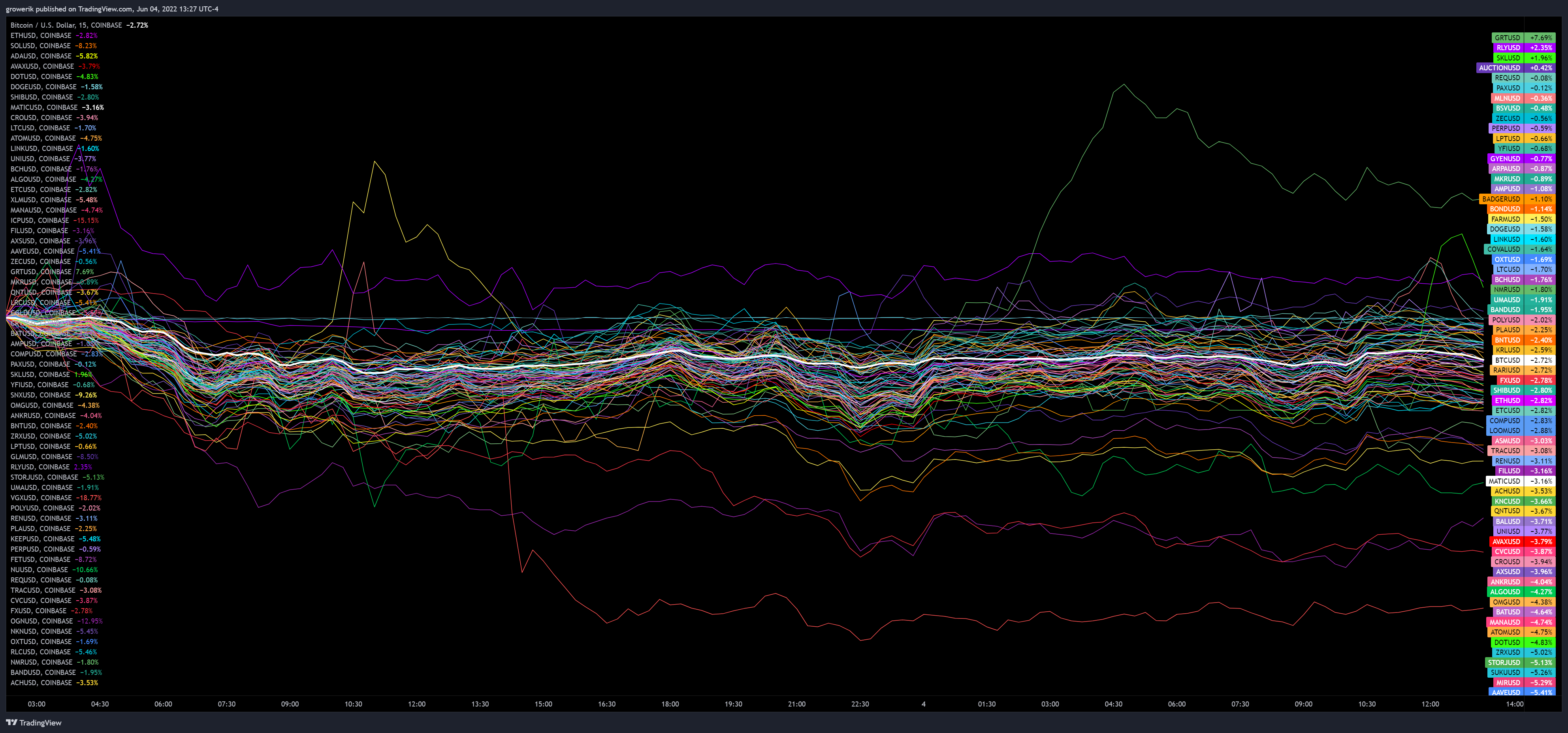Image resolution: width=1568 pixels, height=733 pixels.
Task: Click the Bitcoin / U.S. Dollar chart title
Action: pyautogui.click(x=79, y=25)
